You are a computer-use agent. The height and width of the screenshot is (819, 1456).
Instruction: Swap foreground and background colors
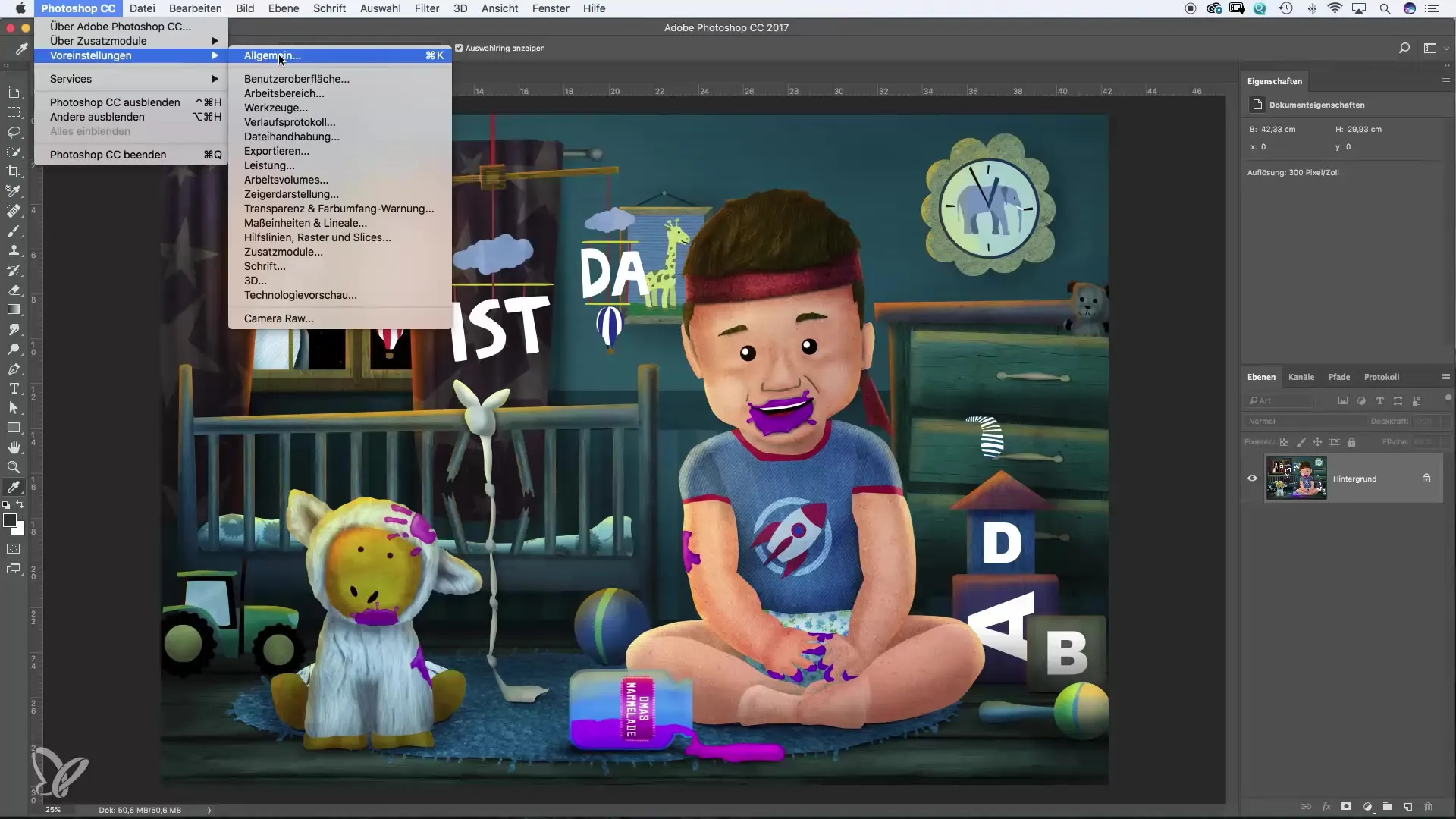point(20,504)
